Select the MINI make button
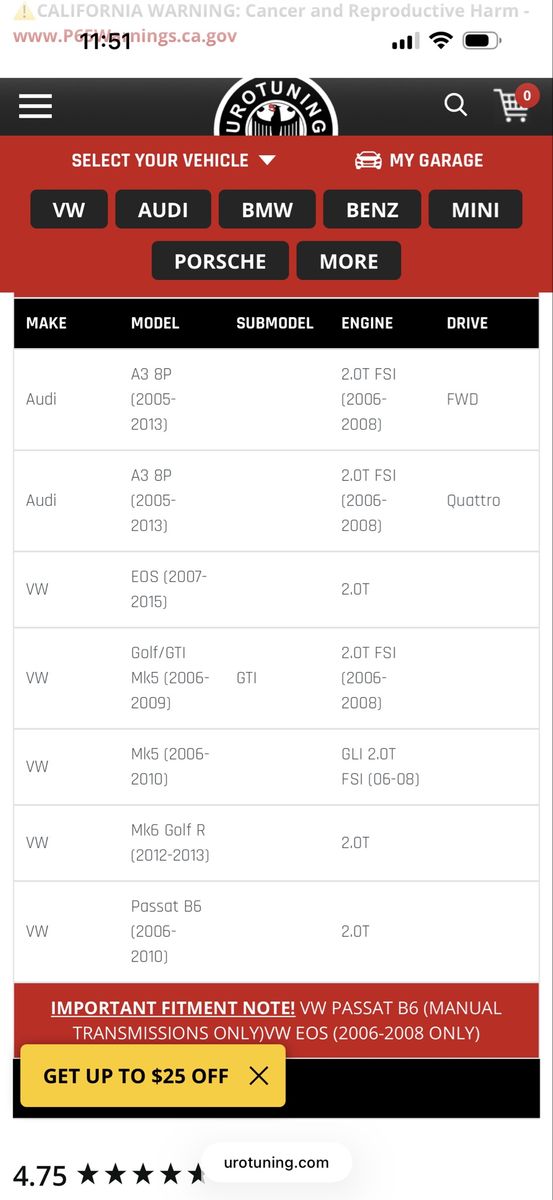 click(475, 210)
